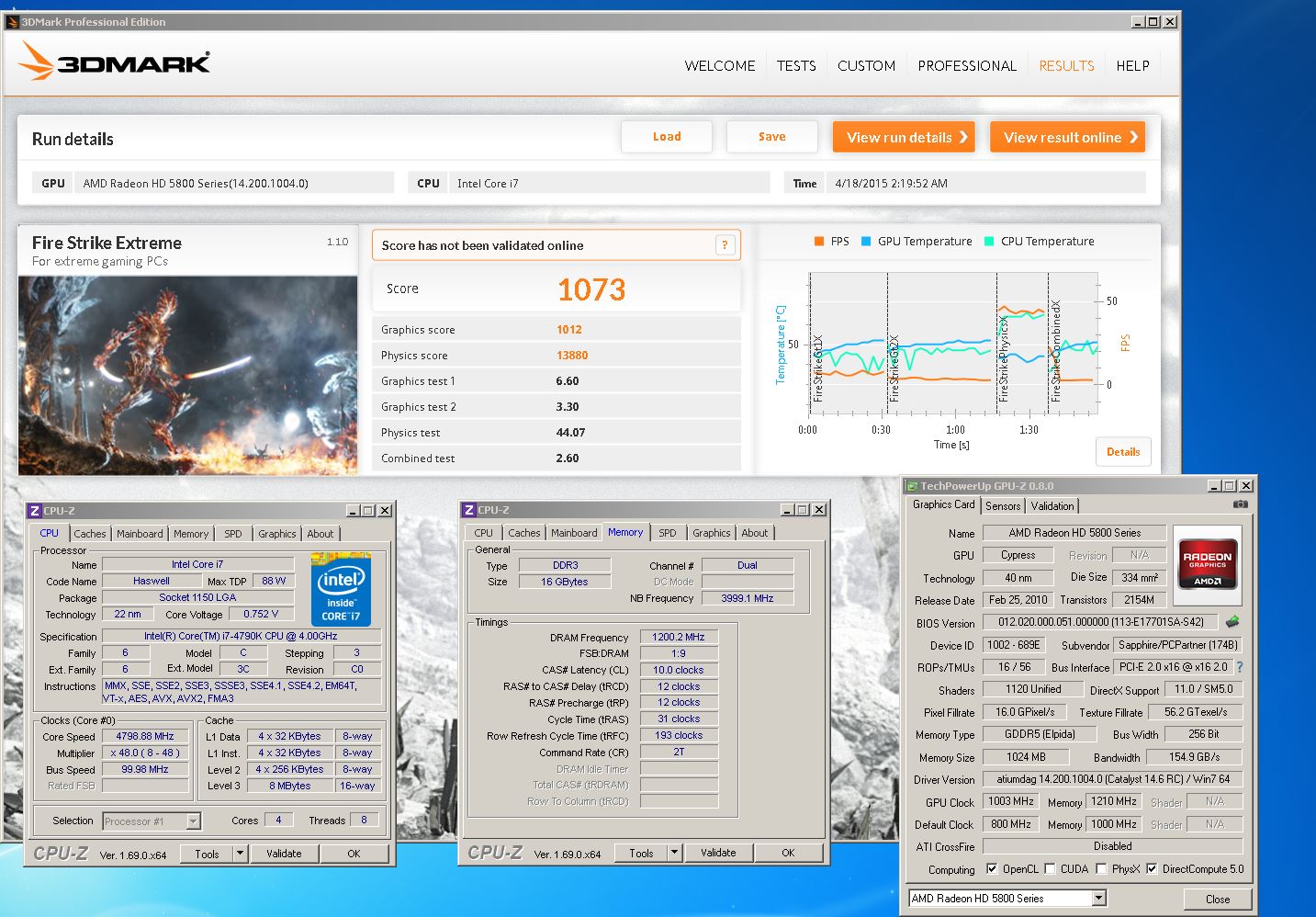Click the Details button under the chart

coord(1123,451)
